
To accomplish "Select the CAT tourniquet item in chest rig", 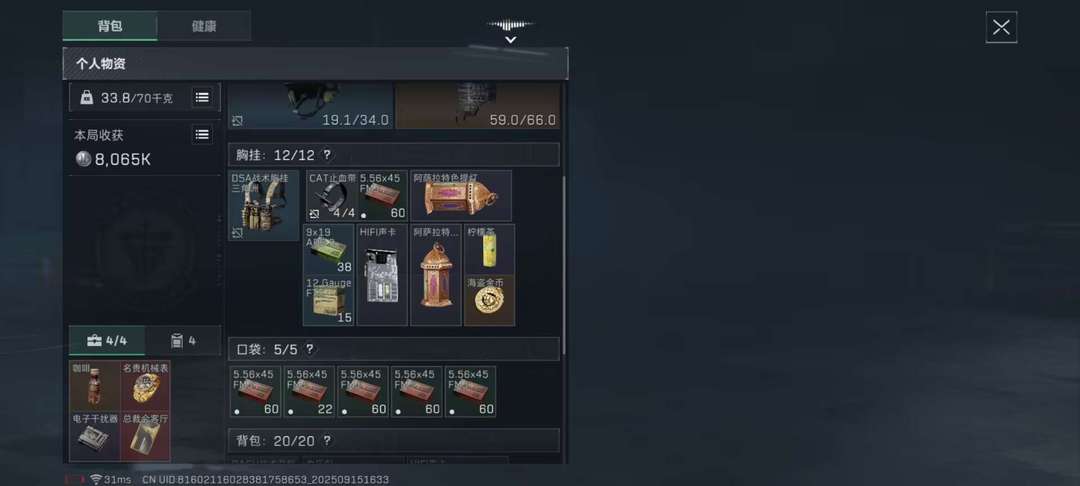I will (x=331, y=196).
